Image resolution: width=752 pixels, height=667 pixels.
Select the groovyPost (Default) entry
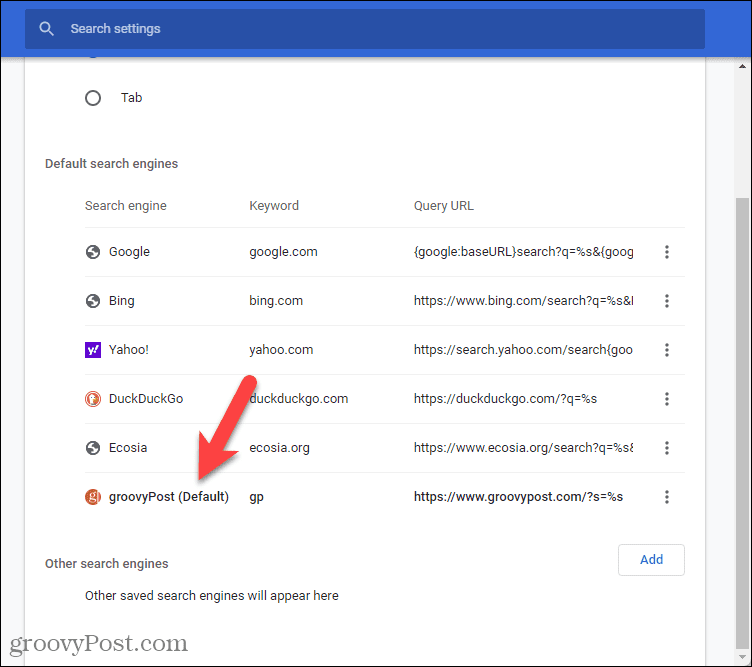tap(169, 496)
